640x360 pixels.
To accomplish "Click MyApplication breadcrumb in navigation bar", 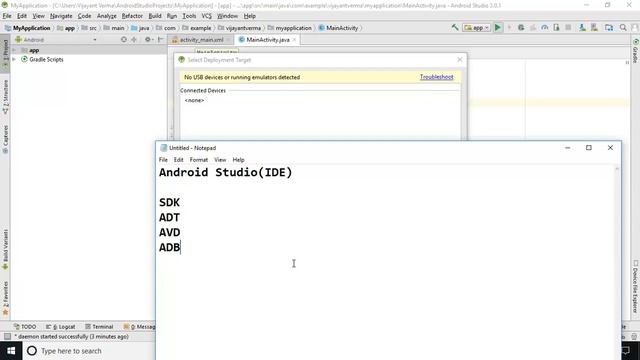I will pos(27,28).
